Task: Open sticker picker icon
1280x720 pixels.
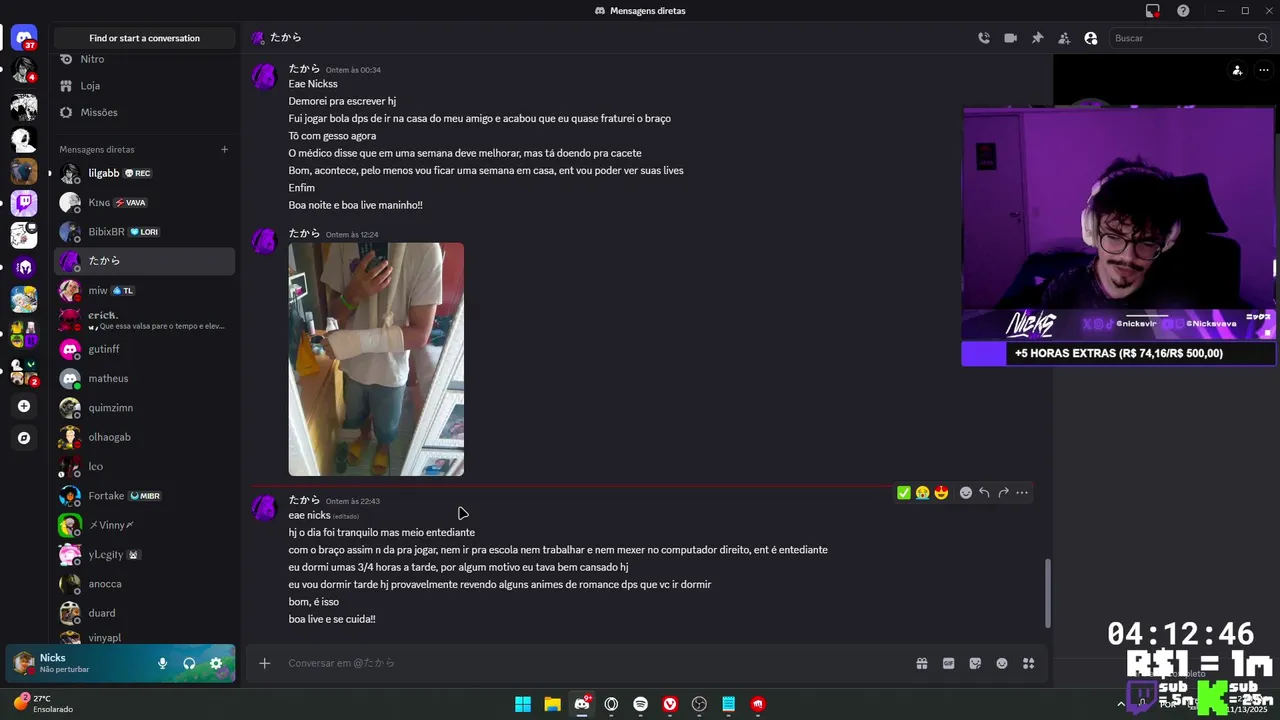Action: pos(975,663)
